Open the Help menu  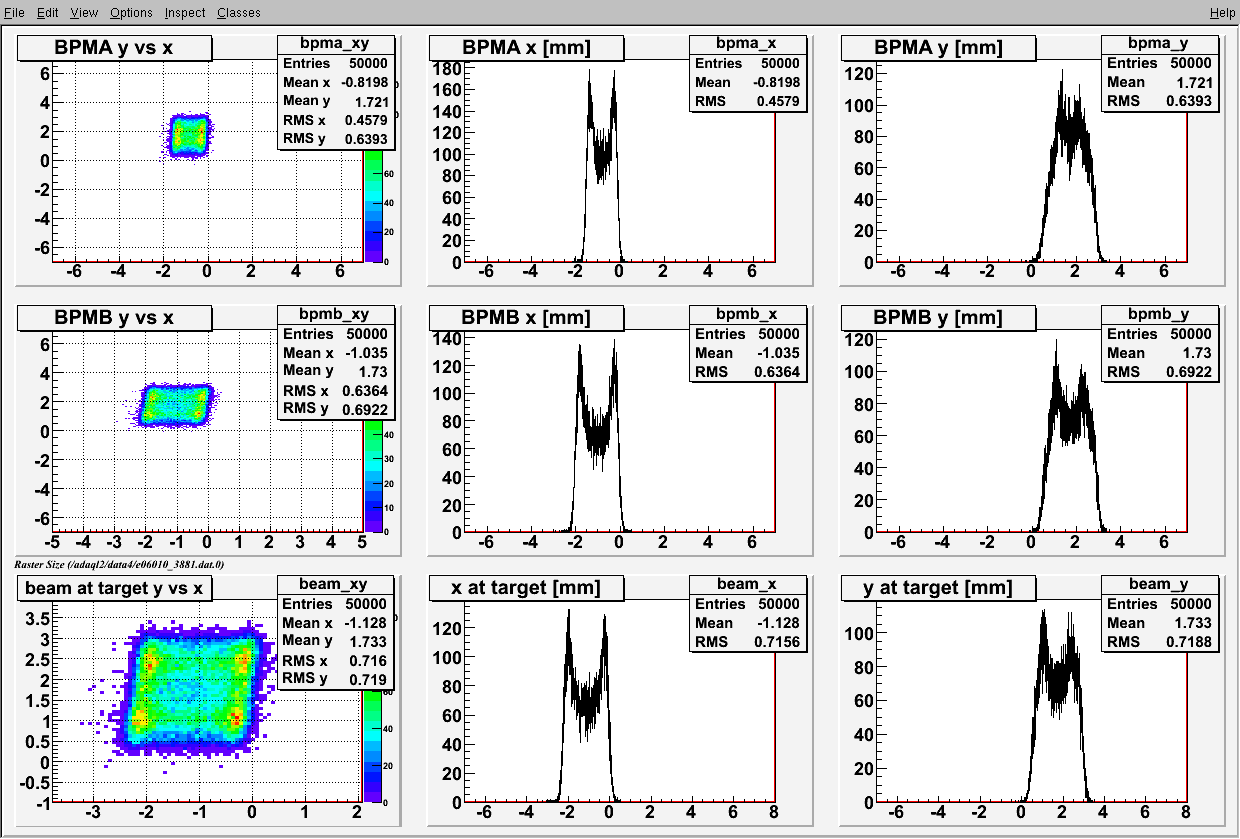[x=1222, y=12]
